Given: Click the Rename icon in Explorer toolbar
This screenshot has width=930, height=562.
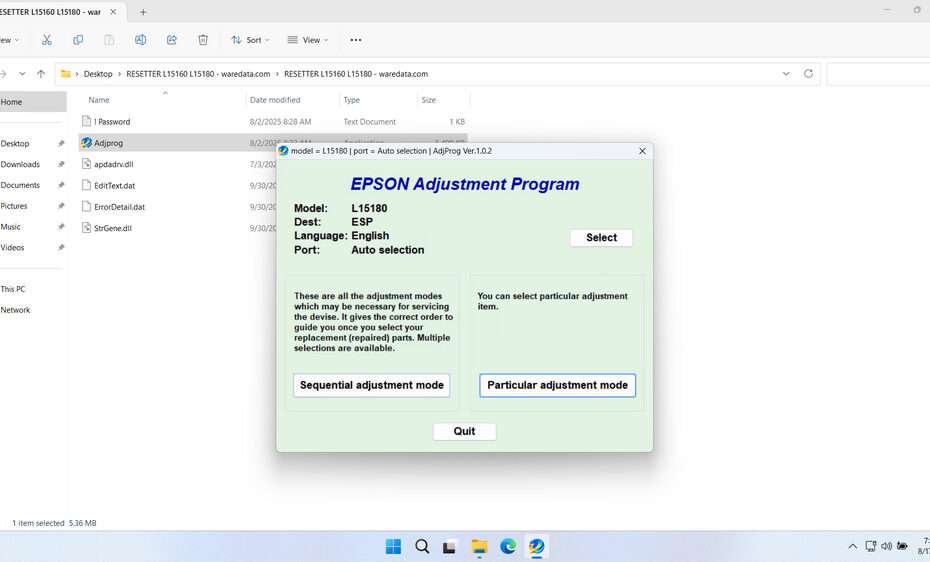Looking at the screenshot, I should click(x=141, y=40).
